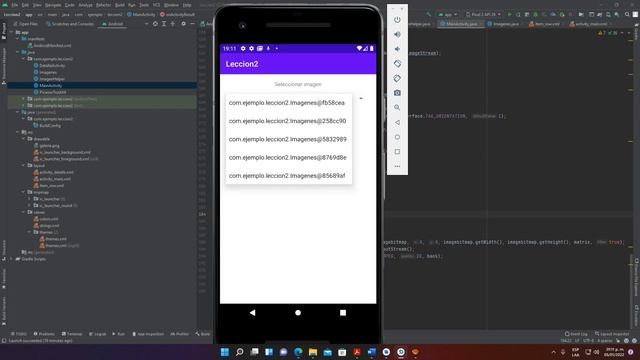Open the Event Log button

576,334
